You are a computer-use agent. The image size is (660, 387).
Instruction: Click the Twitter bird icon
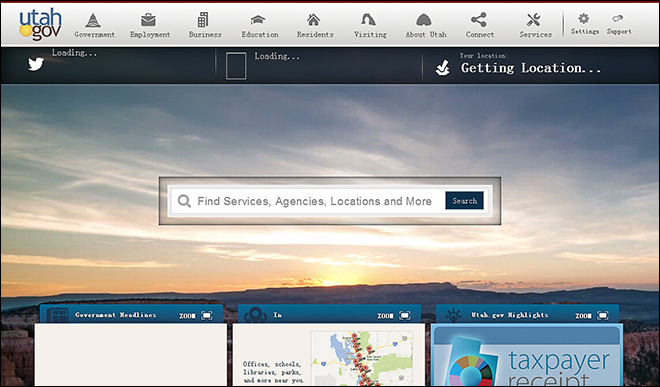pos(36,64)
